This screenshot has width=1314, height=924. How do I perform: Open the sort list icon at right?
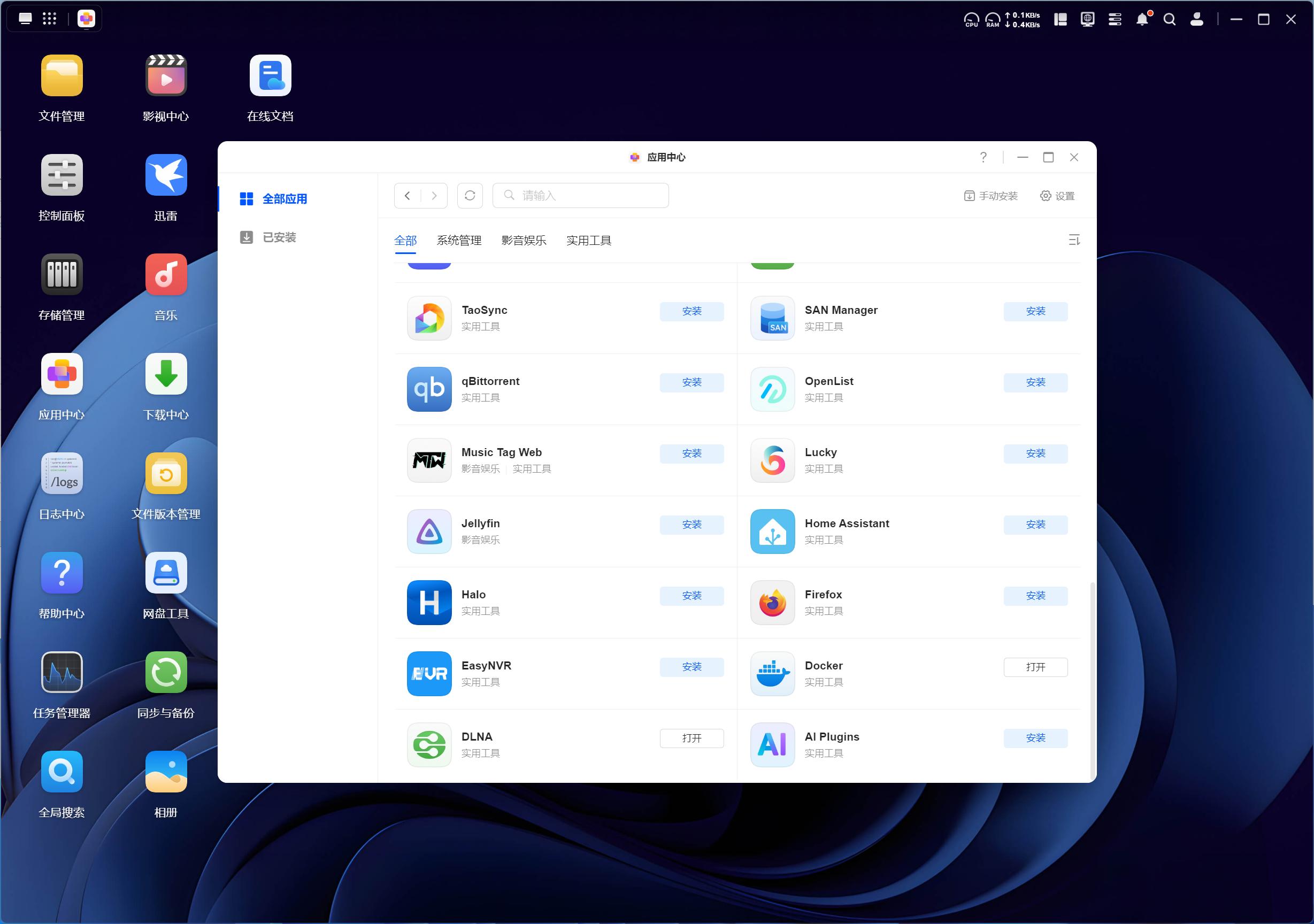click(1074, 240)
